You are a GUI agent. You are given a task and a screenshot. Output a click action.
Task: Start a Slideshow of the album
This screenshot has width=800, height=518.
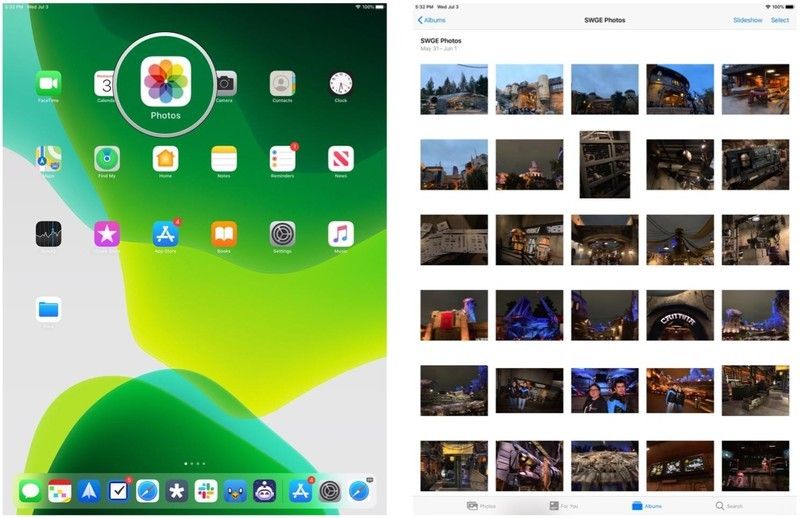tap(747, 20)
